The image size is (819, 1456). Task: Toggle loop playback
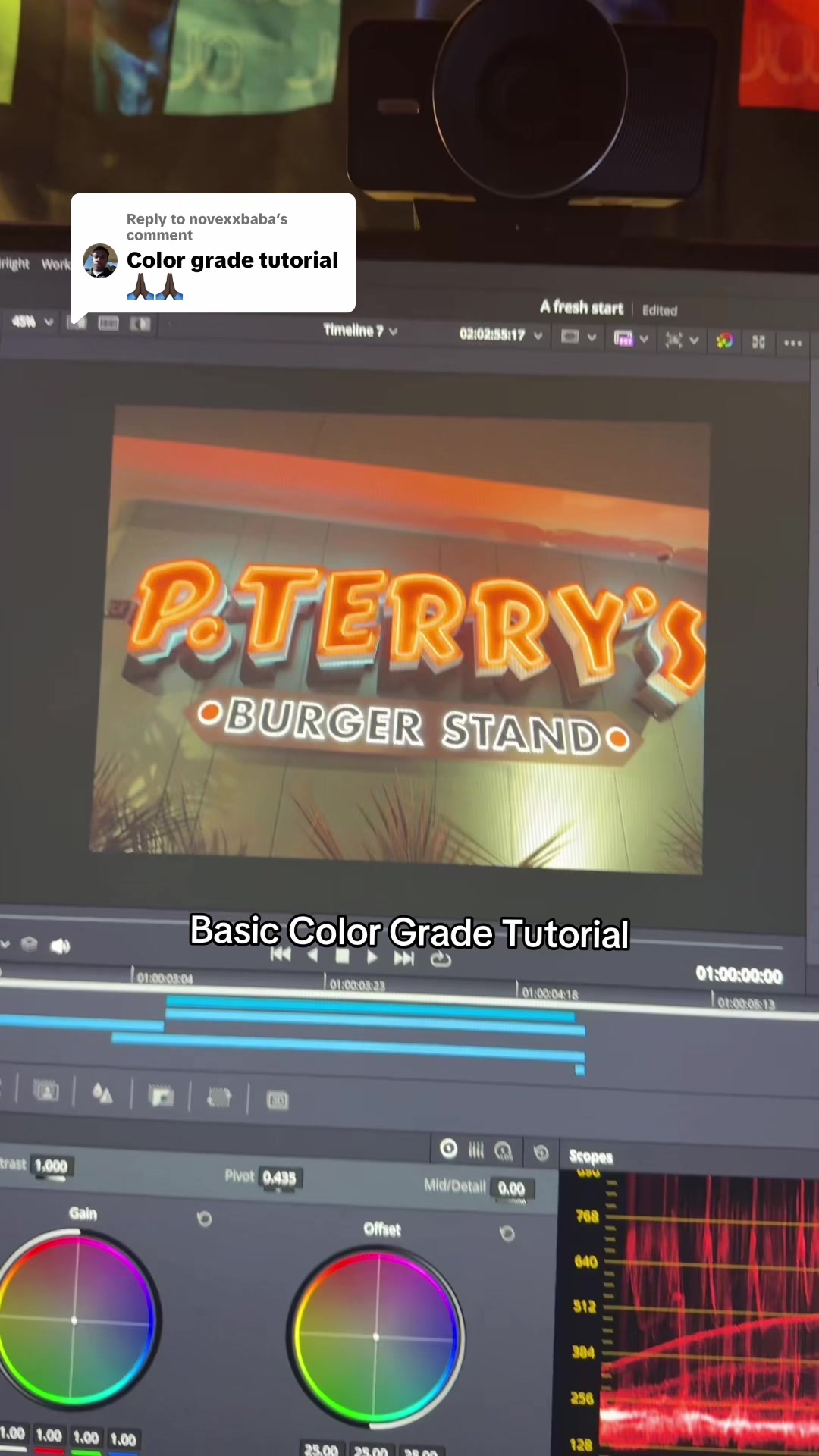[441, 961]
